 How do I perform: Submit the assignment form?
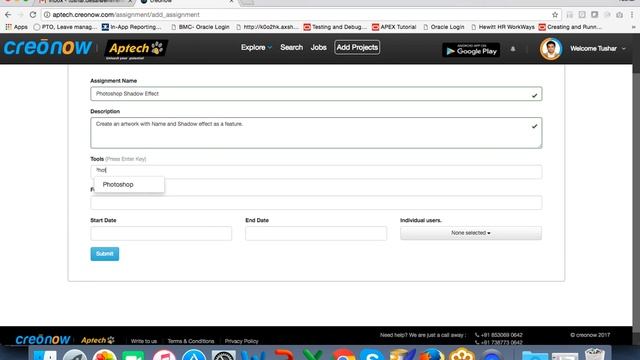[104, 254]
